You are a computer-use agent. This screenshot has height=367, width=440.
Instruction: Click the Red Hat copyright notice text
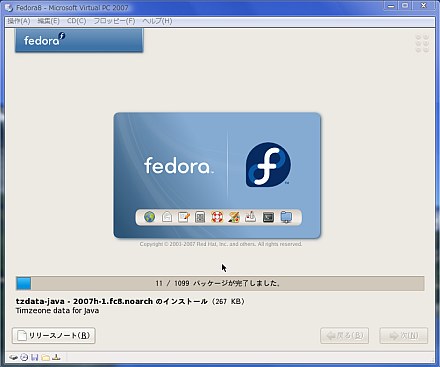(221, 244)
